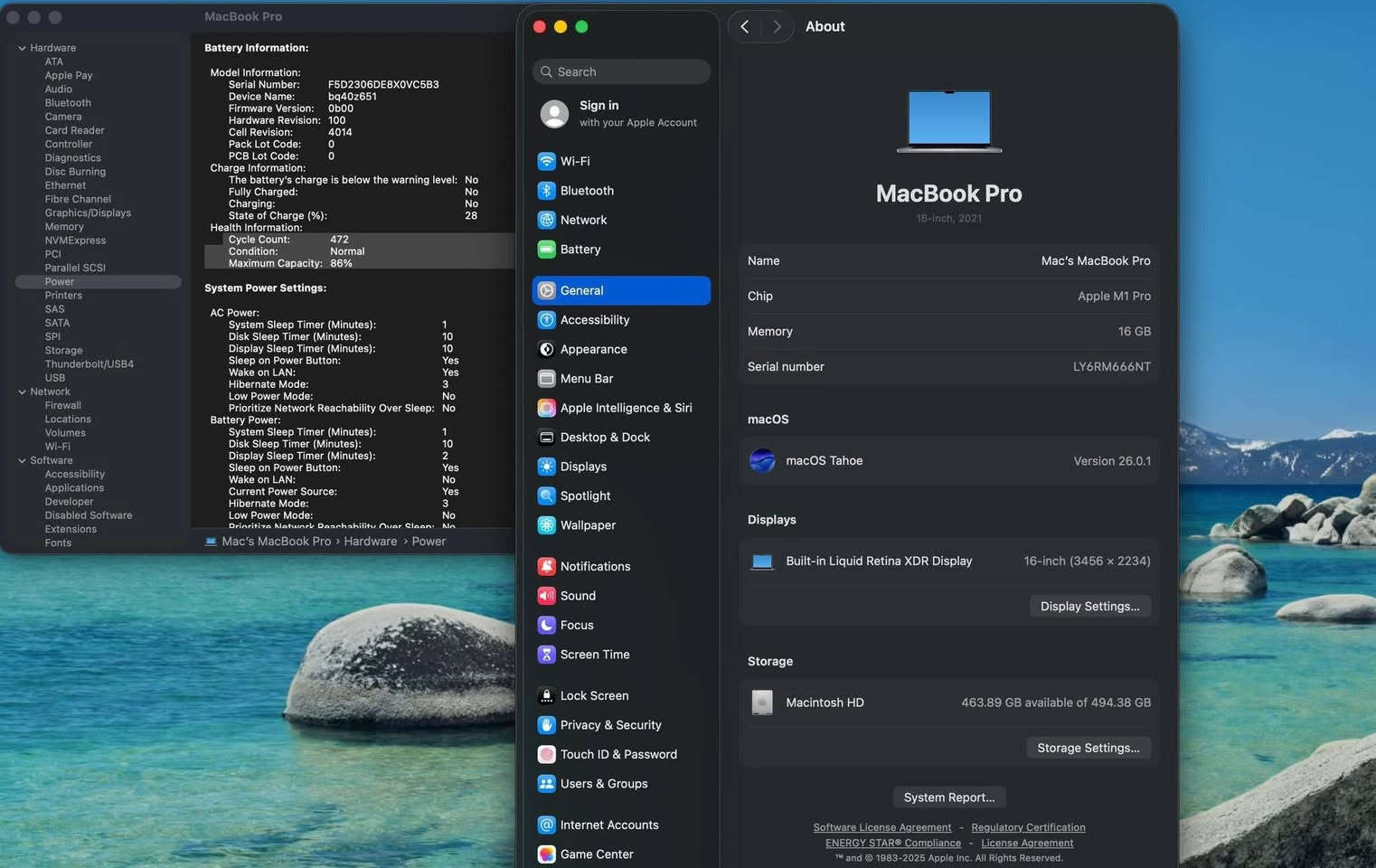Go back using the left chevron
This screenshot has width=1376, height=868.
[x=744, y=27]
